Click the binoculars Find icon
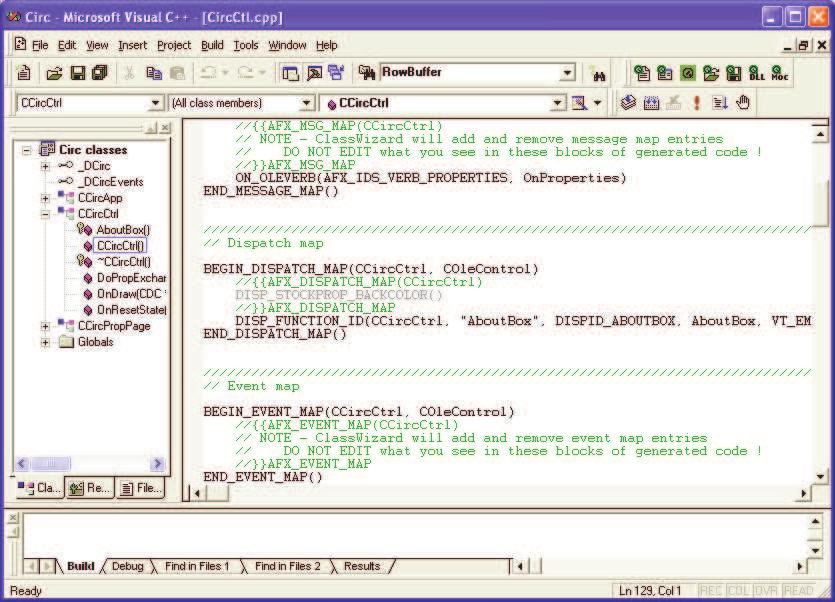The image size is (835, 602). (x=599, y=75)
